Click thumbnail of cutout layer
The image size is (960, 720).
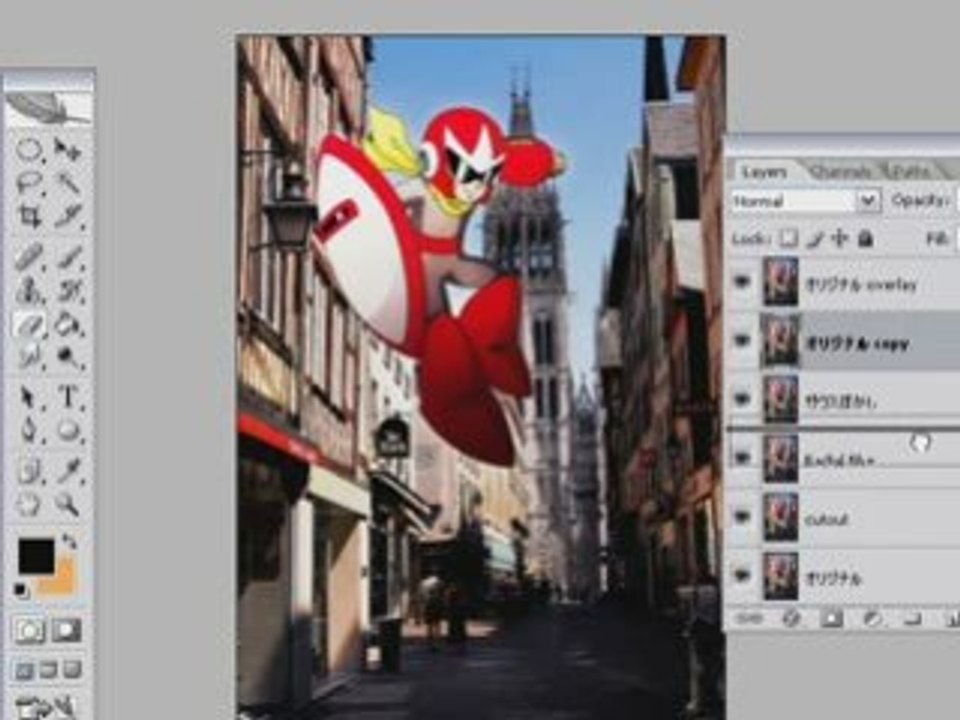pos(781,517)
